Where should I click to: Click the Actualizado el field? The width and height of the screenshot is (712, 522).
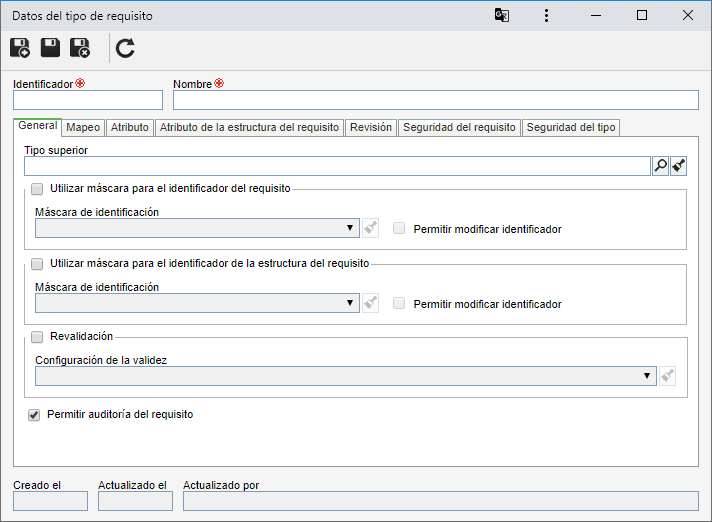pos(135,501)
